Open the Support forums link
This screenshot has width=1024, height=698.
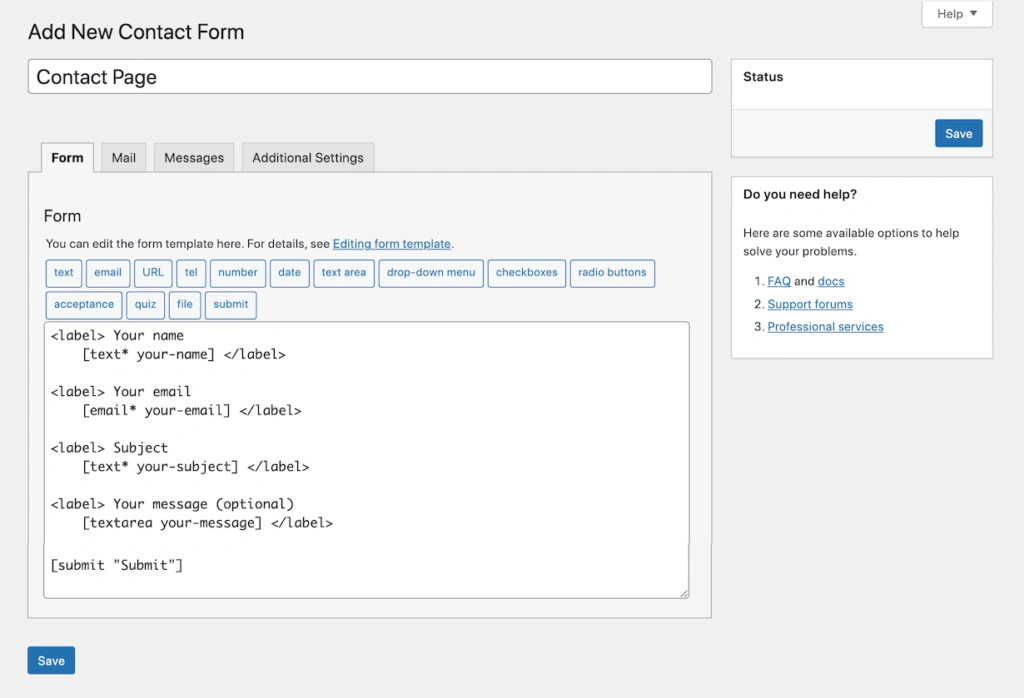point(810,304)
